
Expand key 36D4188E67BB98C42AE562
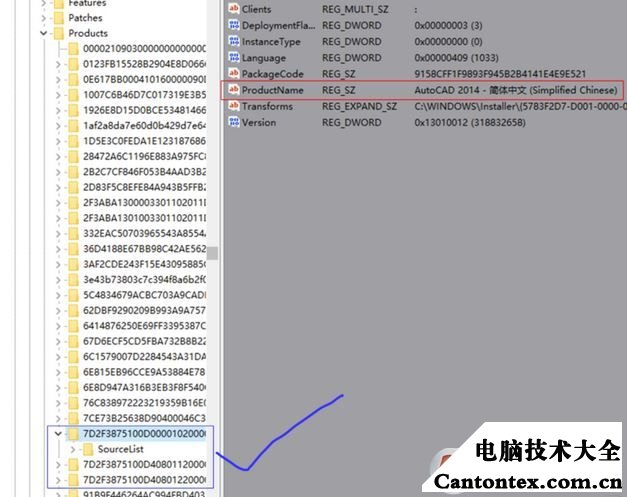point(58,249)
